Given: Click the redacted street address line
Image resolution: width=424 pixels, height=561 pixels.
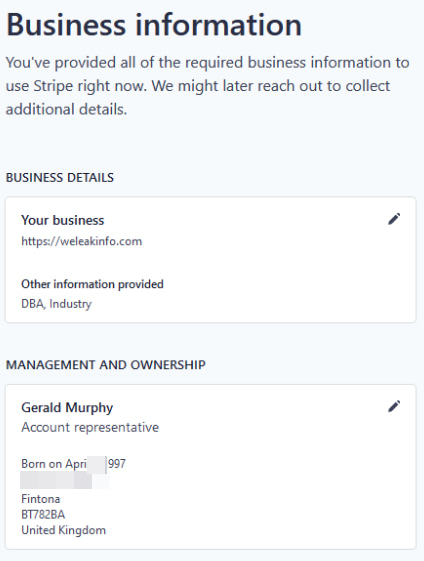Looking at the screenshot, I should coord(65,480).
